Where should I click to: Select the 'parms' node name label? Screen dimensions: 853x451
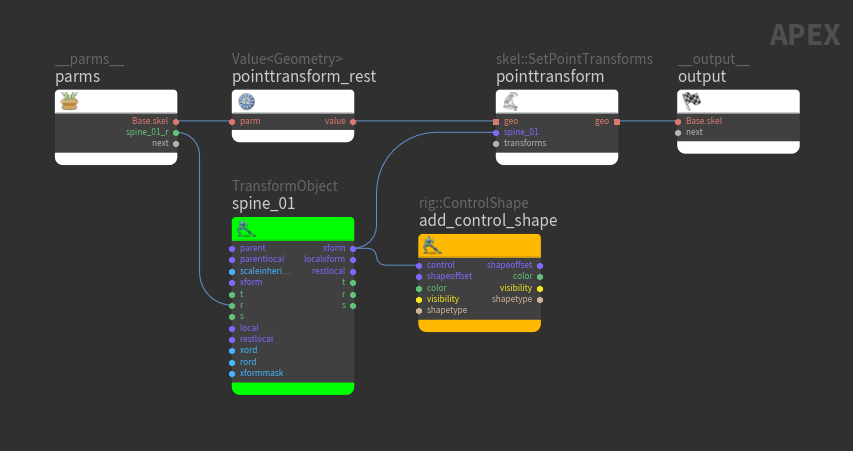coord(77,77)
